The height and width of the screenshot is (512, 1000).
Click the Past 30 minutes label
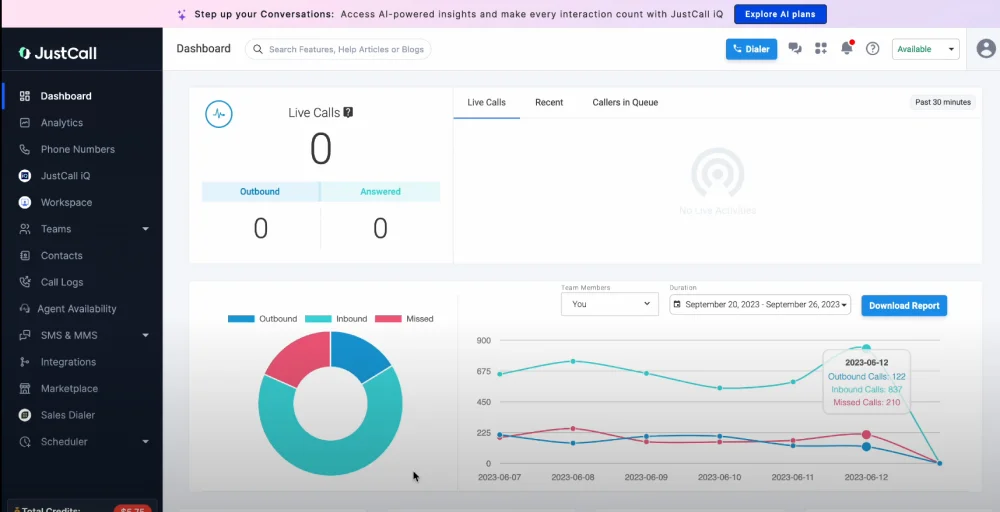click(x=943, y=102)
